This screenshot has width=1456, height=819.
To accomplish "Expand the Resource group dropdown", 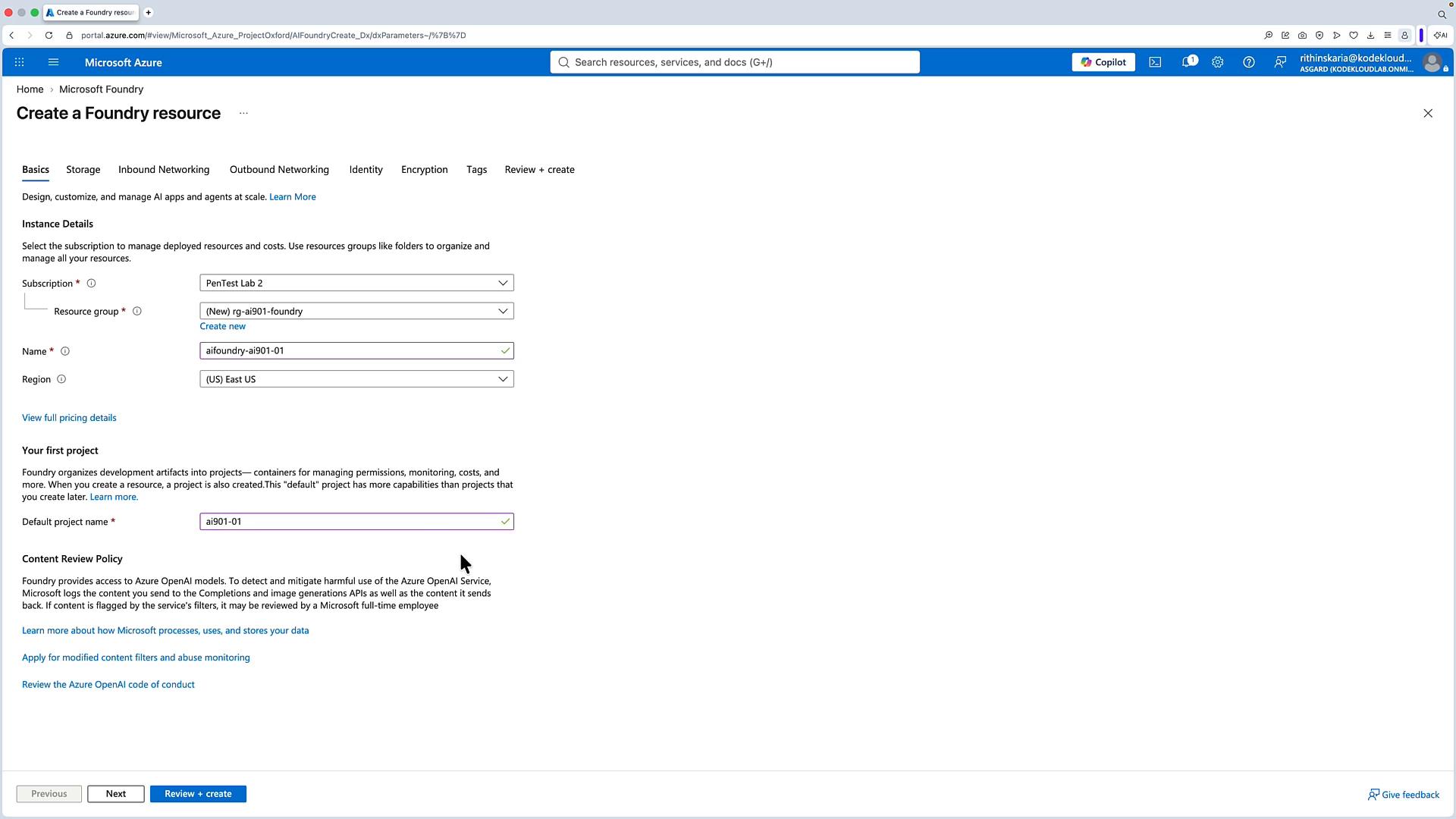I will 356,311.
